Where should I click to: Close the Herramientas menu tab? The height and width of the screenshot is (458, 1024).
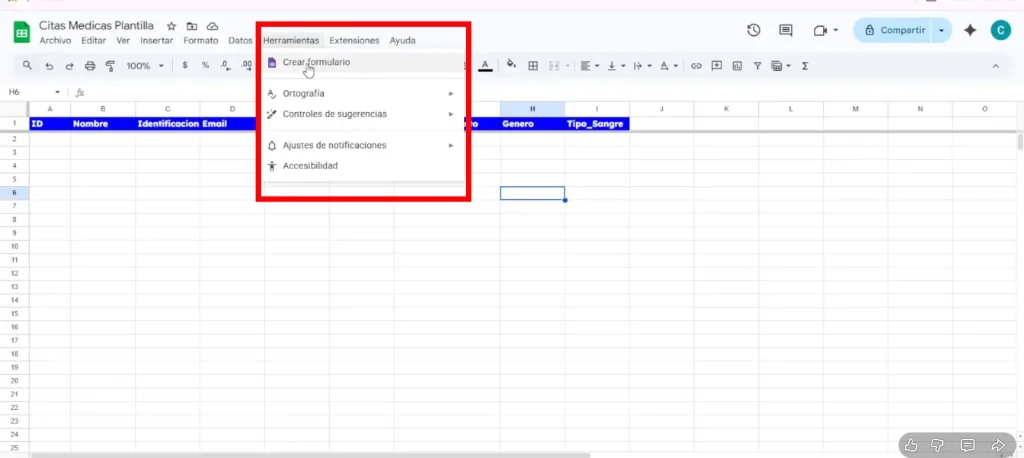point(291,41)
